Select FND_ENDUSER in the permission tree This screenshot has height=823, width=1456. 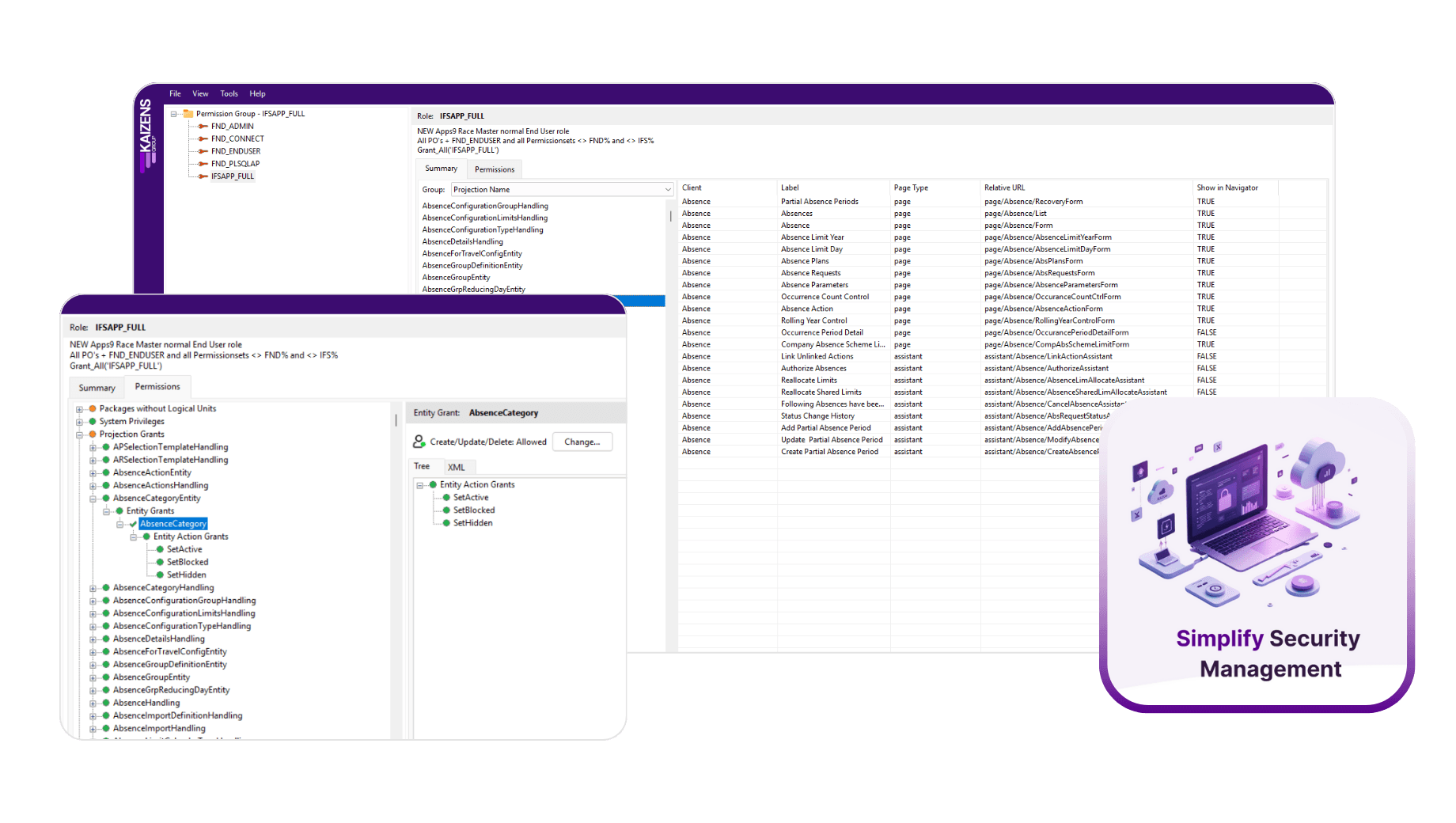point(236,151)
